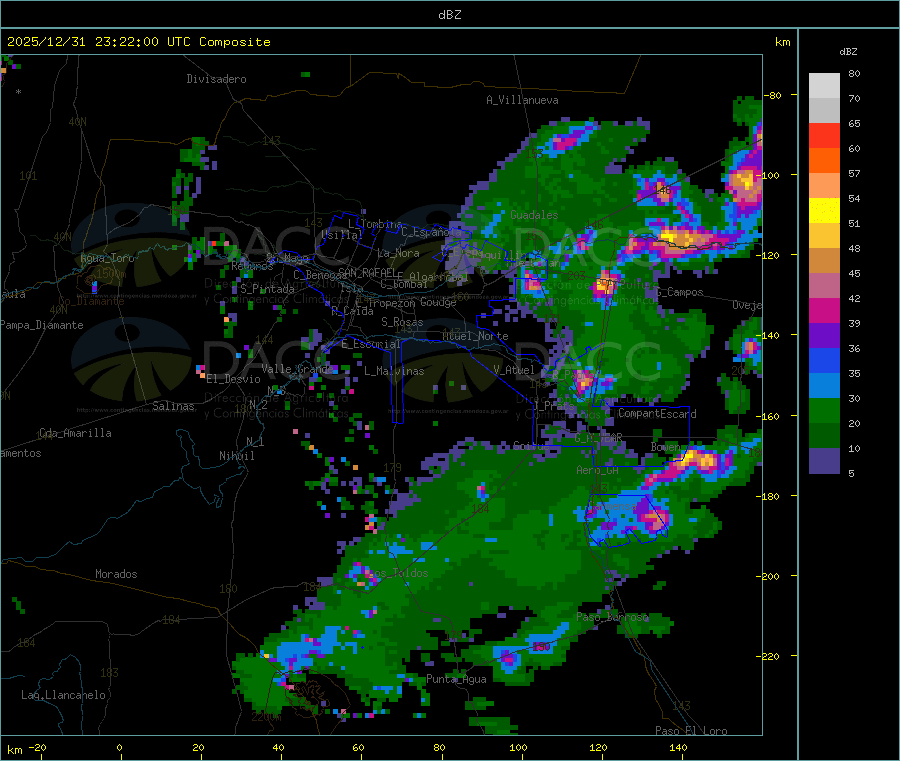The height and width of the screenshot is (761, 900).
Task: Click the Agua_Toro map label
Action: click(107, 258)
